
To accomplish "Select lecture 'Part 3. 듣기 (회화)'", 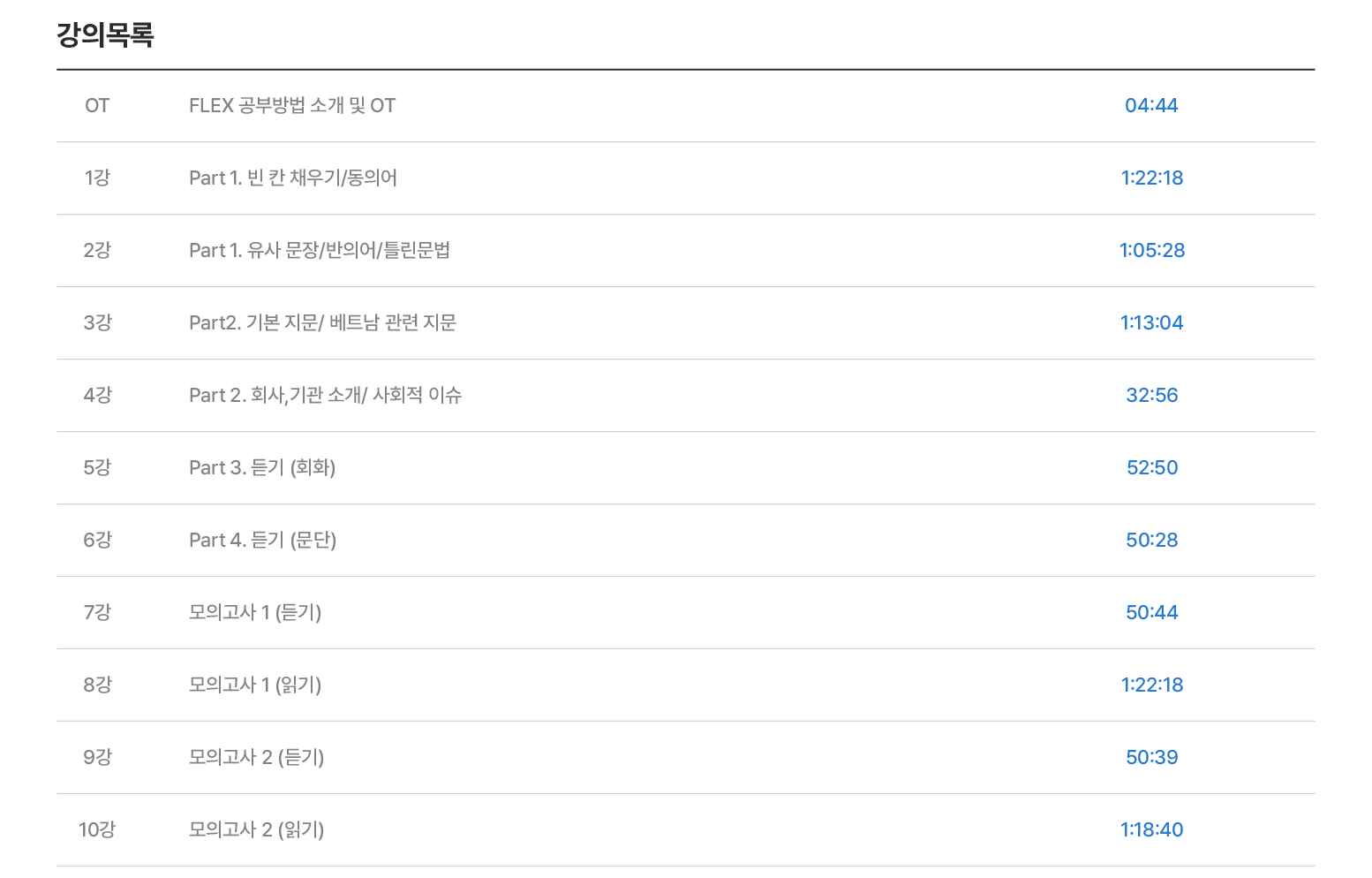I will (262, 468).
